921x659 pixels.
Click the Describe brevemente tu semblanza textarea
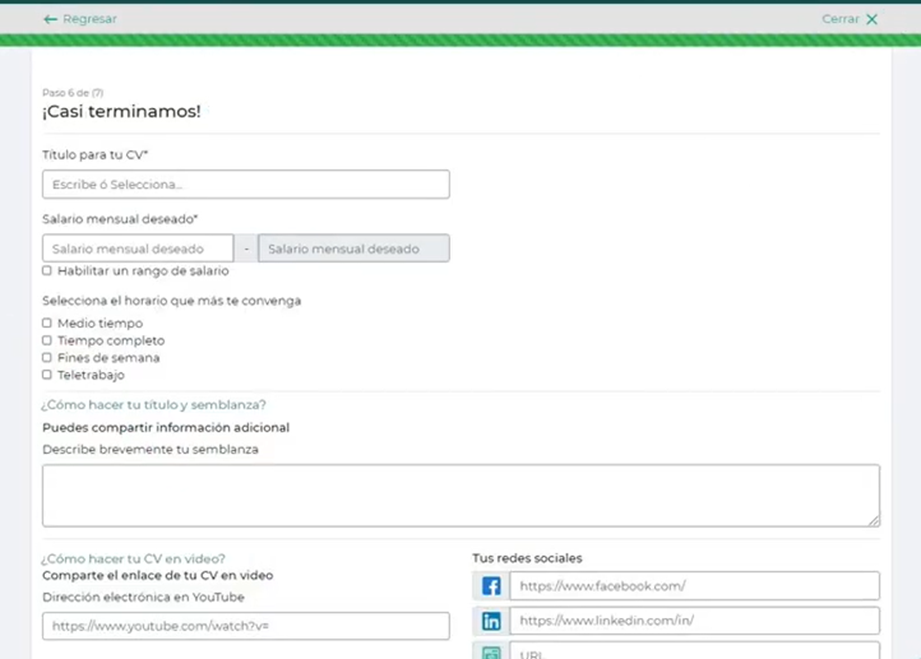461,496
